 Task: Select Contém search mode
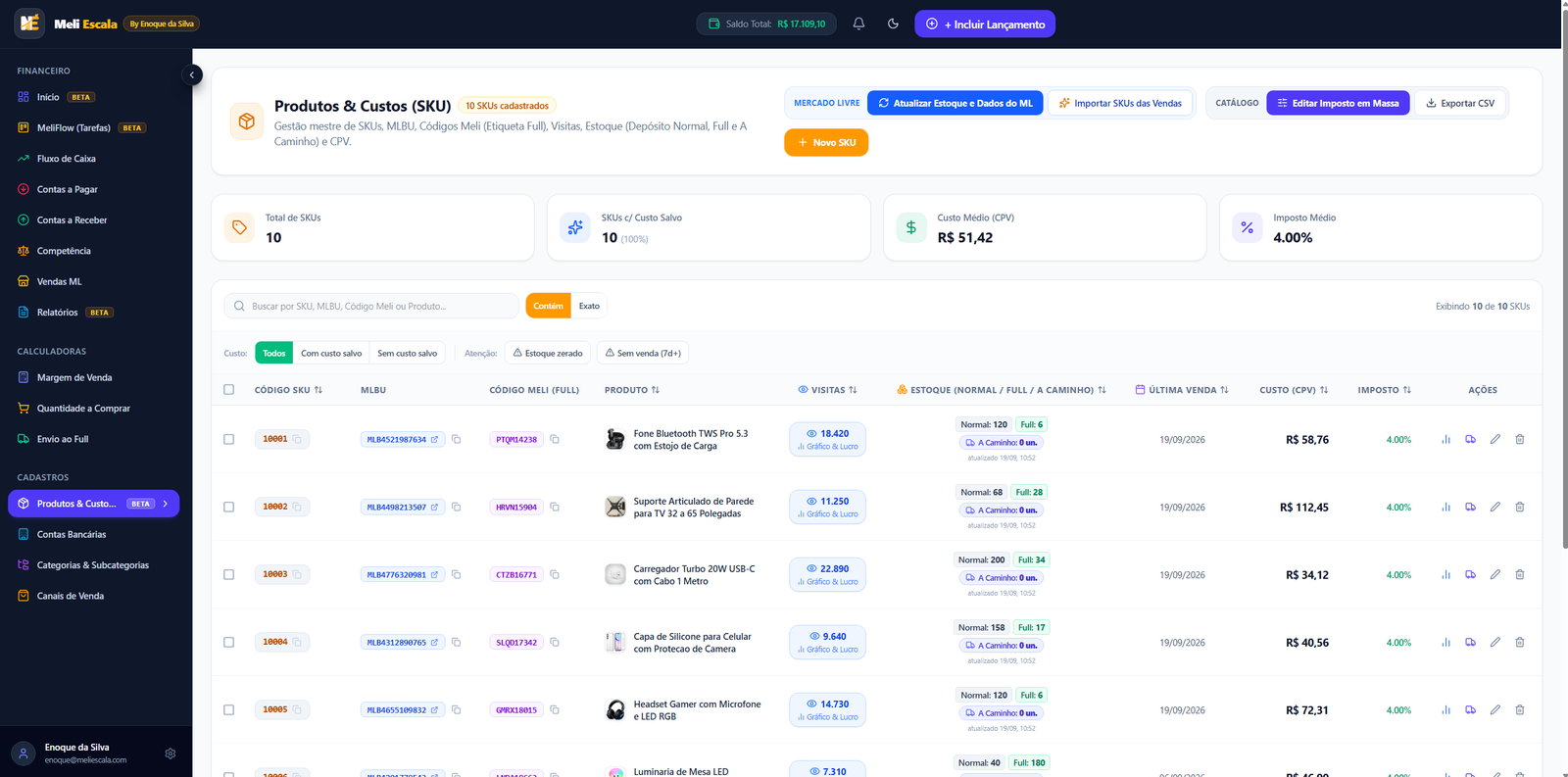(x=548, y=306)
